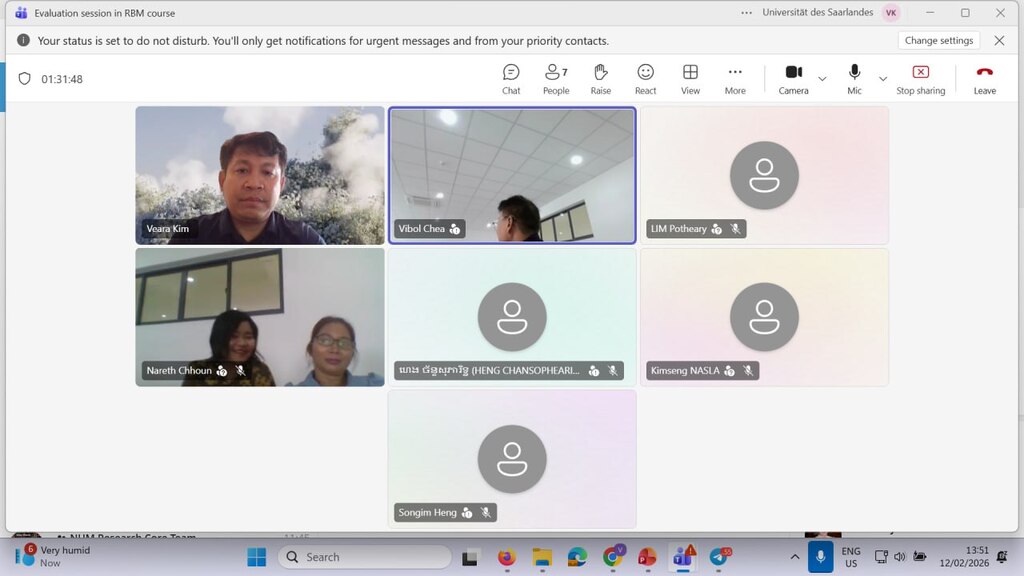The image size is (1024, 576).
Task: Toggle the Camera on or off
Action: [x=793, y=78]
